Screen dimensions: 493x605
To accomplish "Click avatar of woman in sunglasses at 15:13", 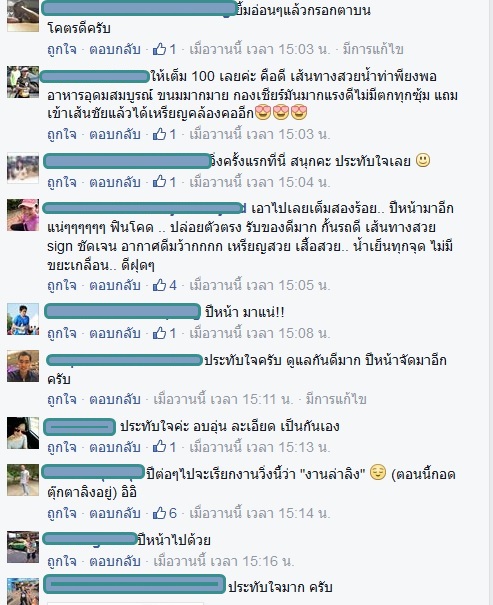I will [x=23, y=433].
